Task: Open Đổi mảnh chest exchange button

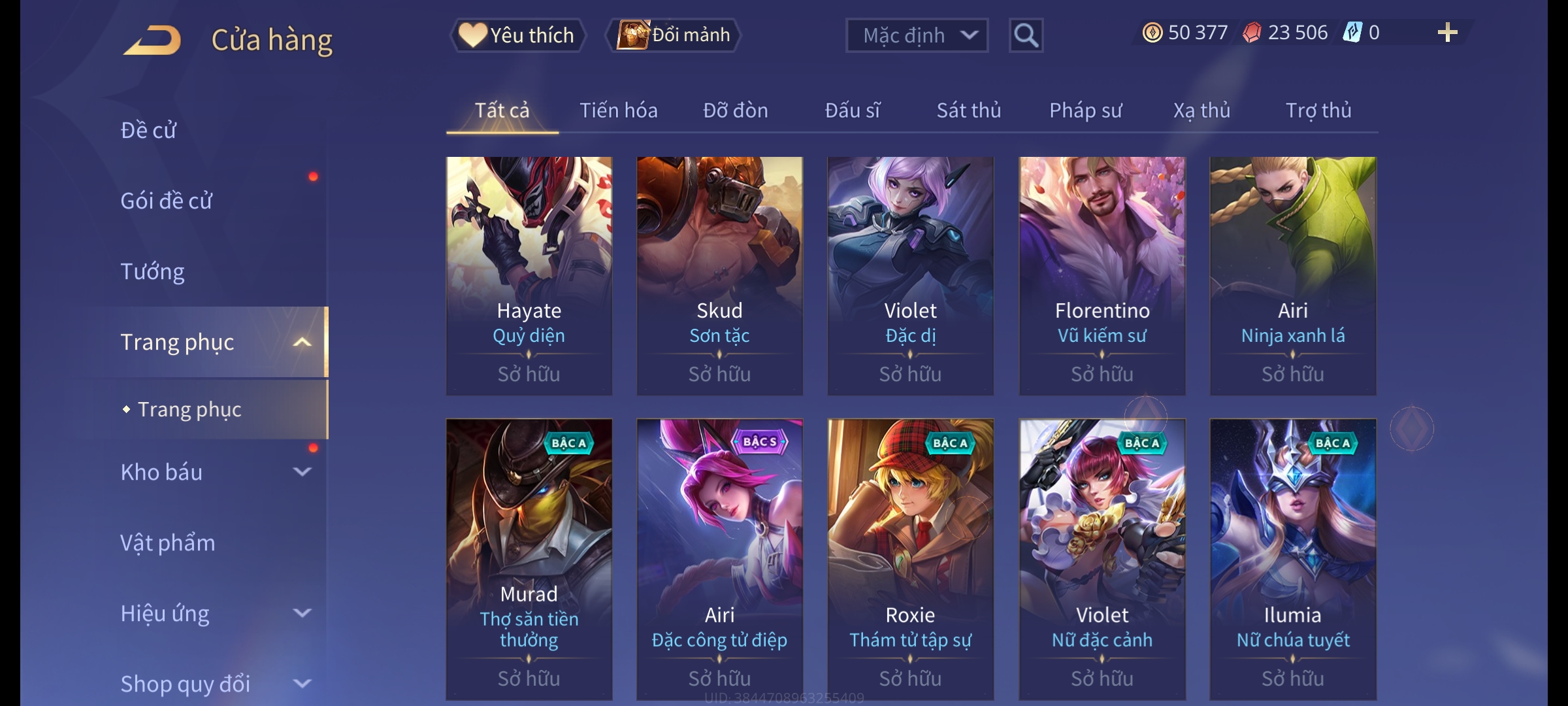Action: point(674,35)
